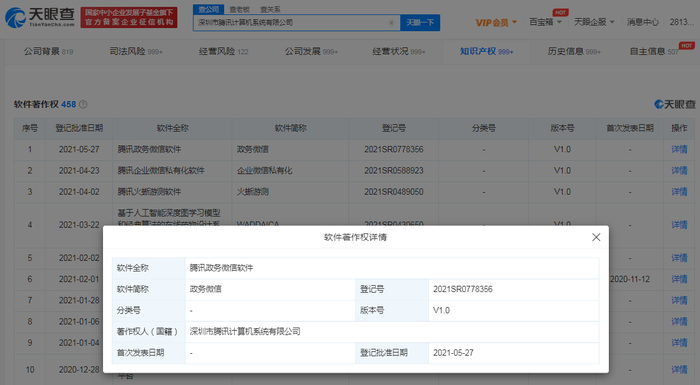This screenshot has height=385, width=700.
Task: Select the 查公司 search tab
Action: click(208, 9)
